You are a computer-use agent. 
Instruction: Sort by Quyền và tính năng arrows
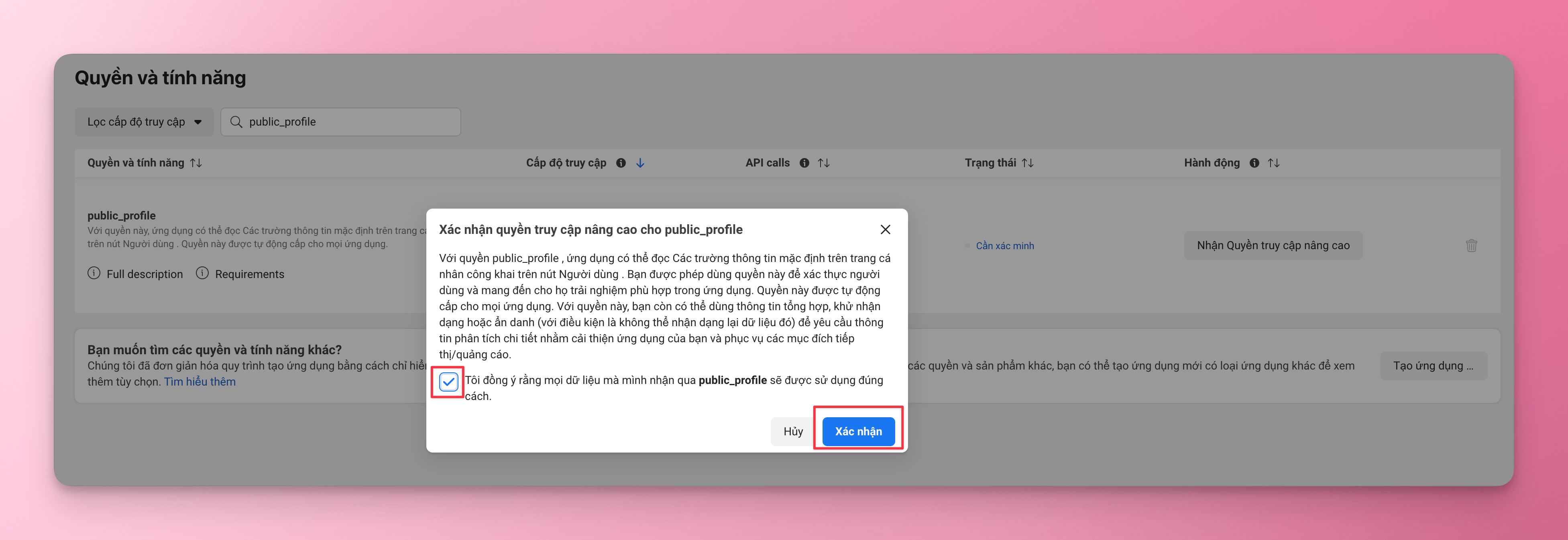(196, 163)
